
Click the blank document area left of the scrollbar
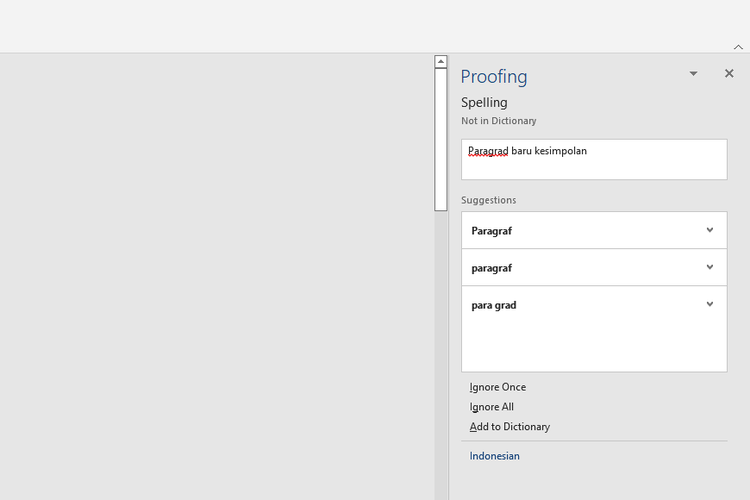[215, 278]
